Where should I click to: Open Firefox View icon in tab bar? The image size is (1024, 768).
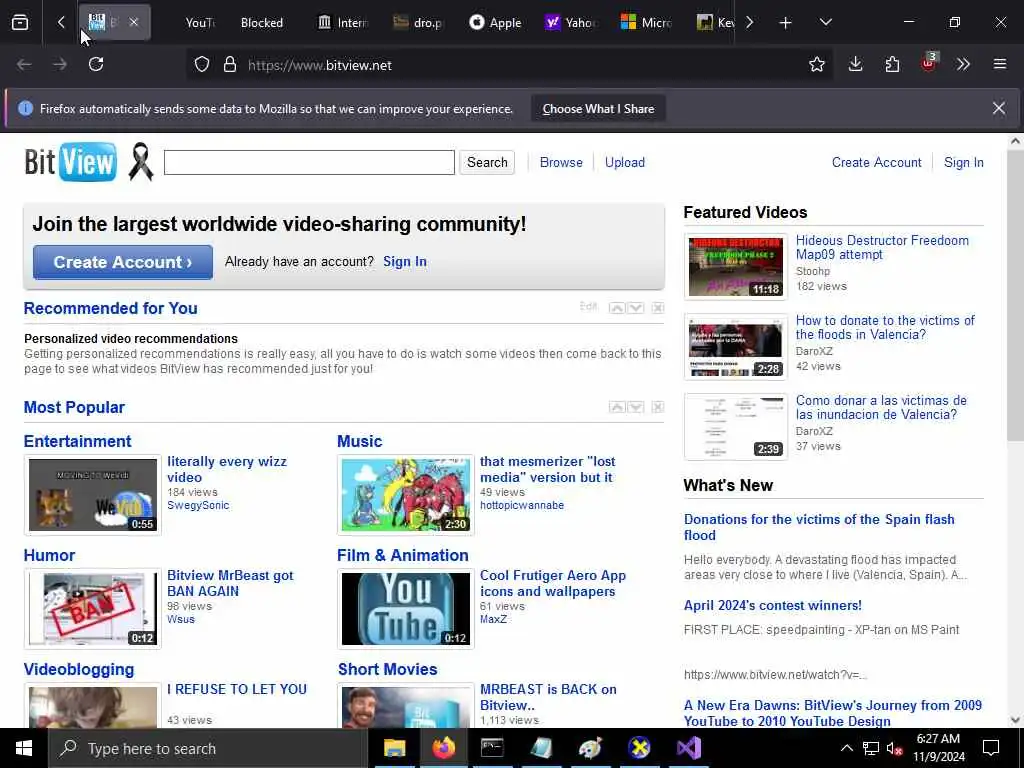[20, 23]
